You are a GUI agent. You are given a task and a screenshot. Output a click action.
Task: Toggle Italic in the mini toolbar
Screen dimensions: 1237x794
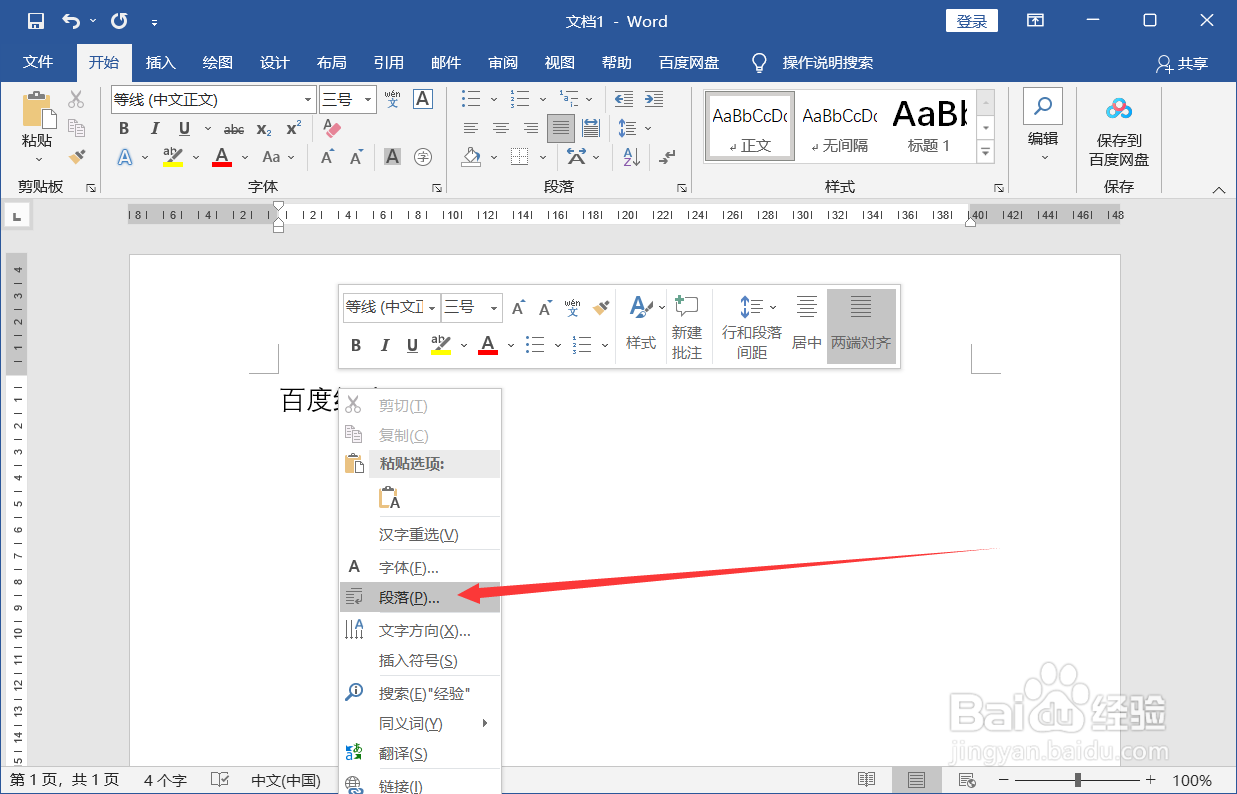385,345
